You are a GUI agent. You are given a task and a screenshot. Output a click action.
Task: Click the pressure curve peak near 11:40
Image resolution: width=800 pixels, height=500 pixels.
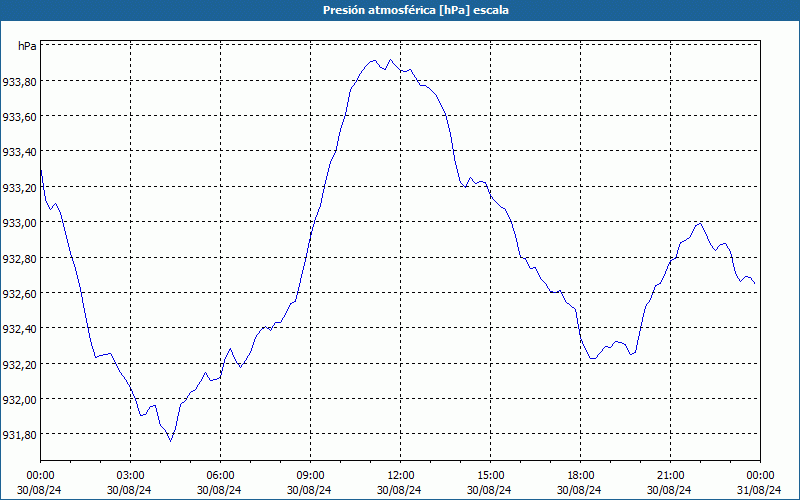390,60
